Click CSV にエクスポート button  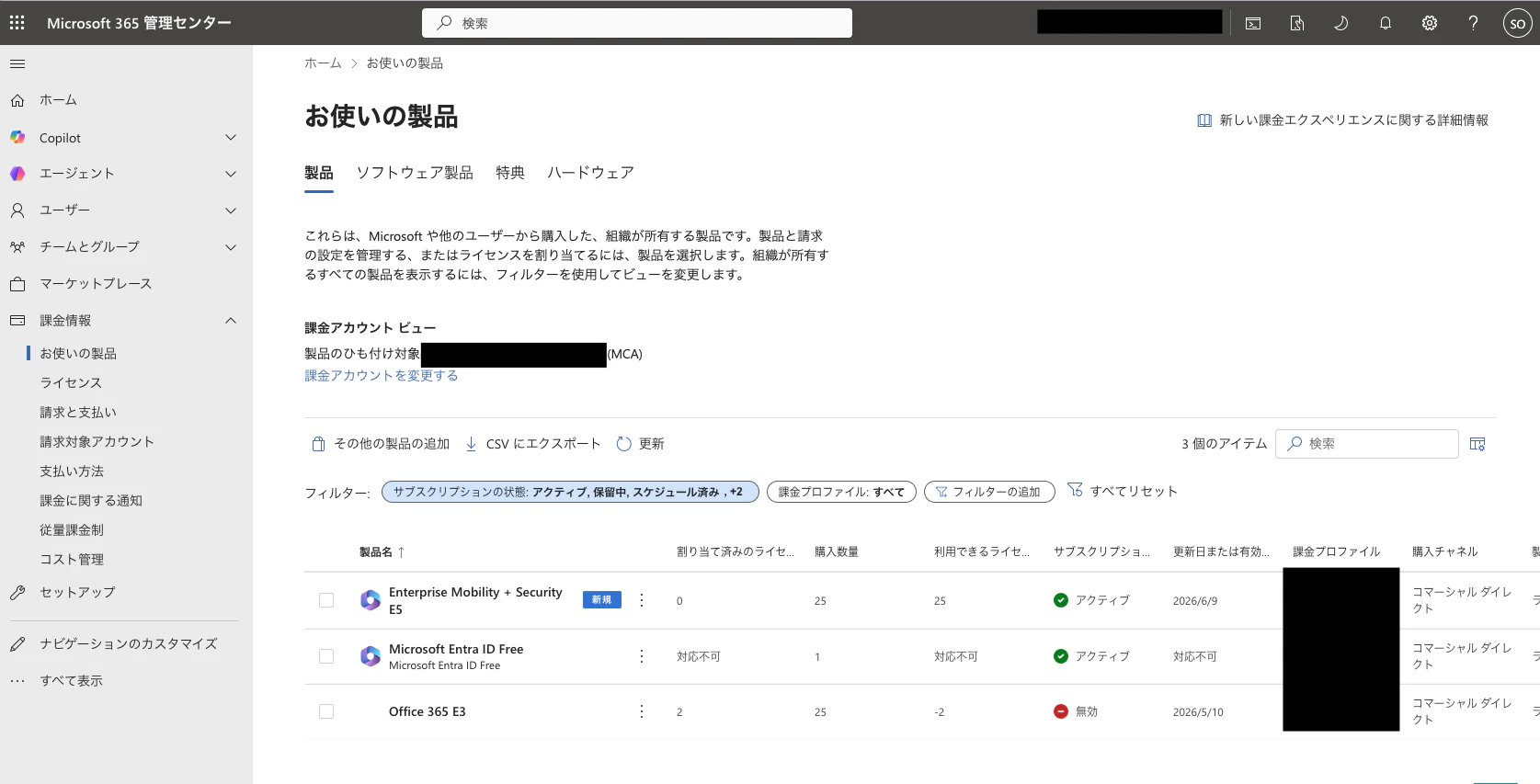(532, 444)
